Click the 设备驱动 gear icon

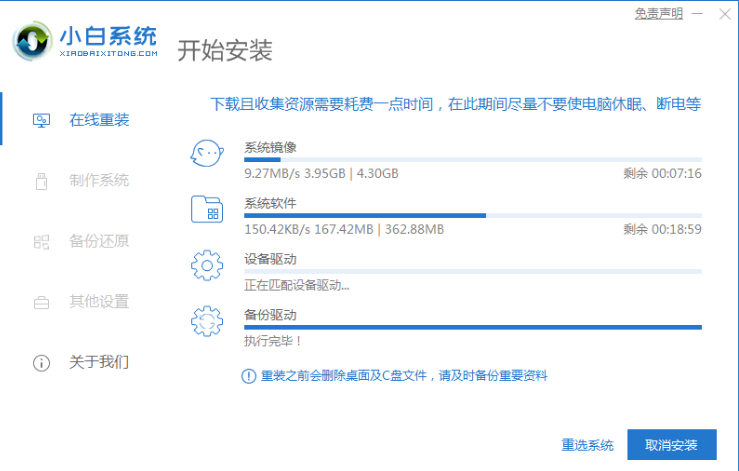click(x=206, y=266)
